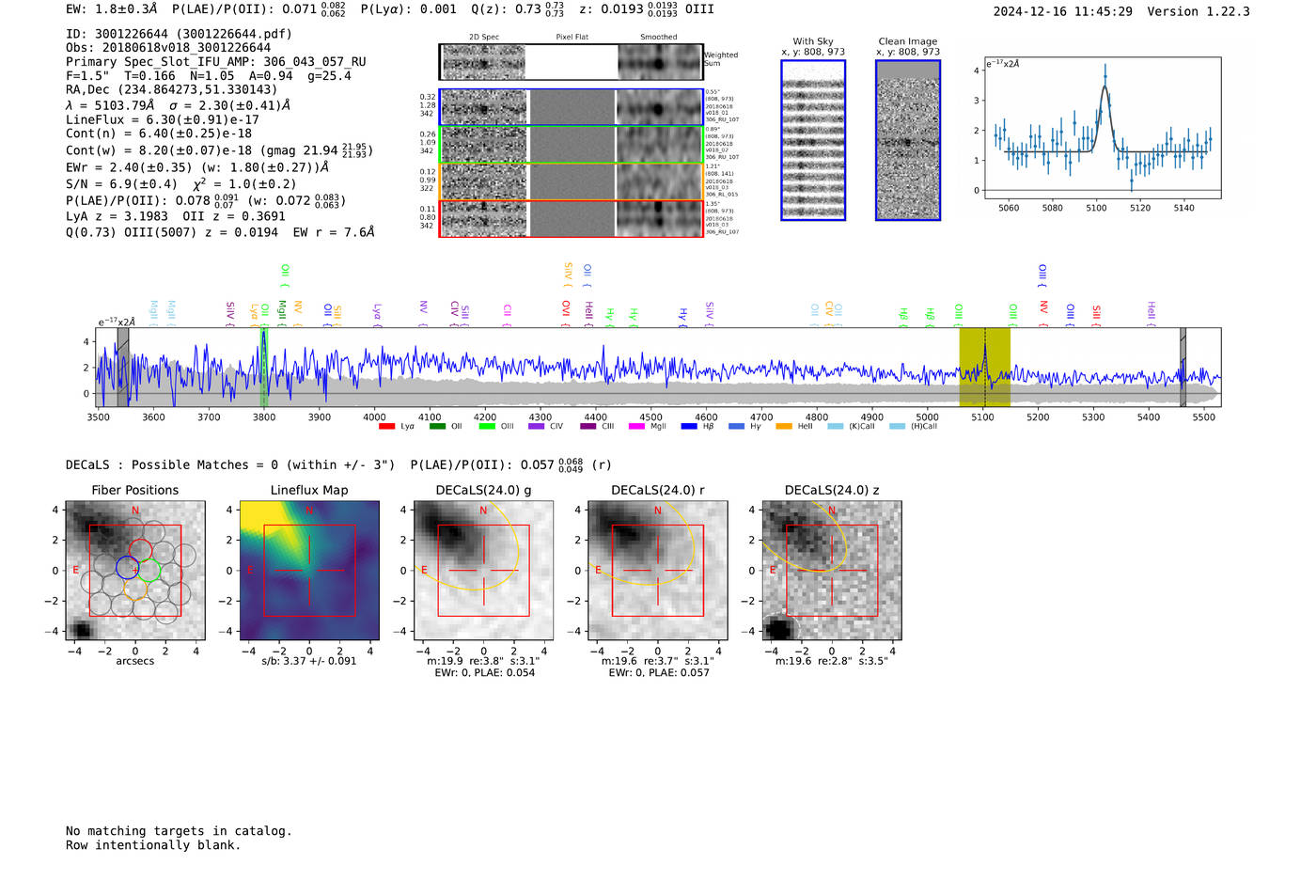Click the m:19.6 re:2.8" s:3.5" caption
The image size is (1316, 896).
(x=831, y=661)
